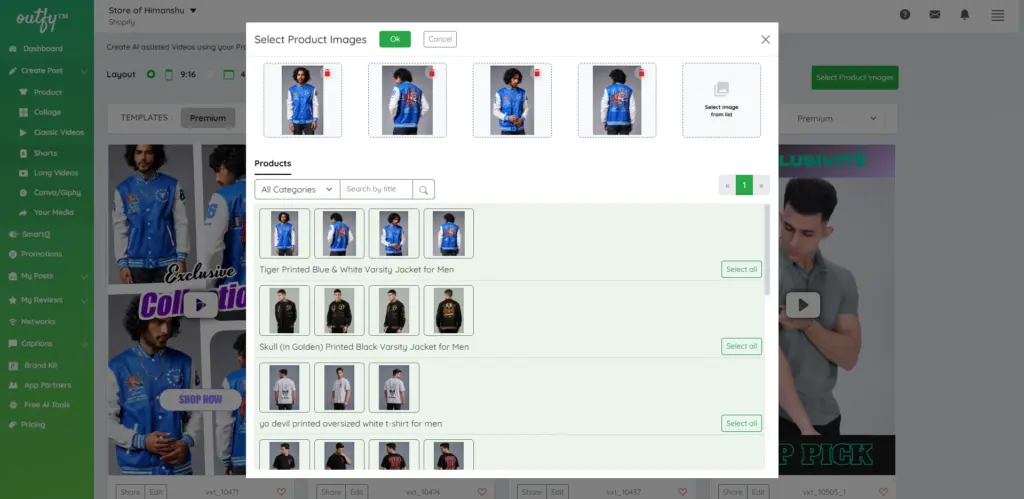Expand the Premium filter dropdown on right
This screenshot has height=499, width=1024.
[836, 118]
